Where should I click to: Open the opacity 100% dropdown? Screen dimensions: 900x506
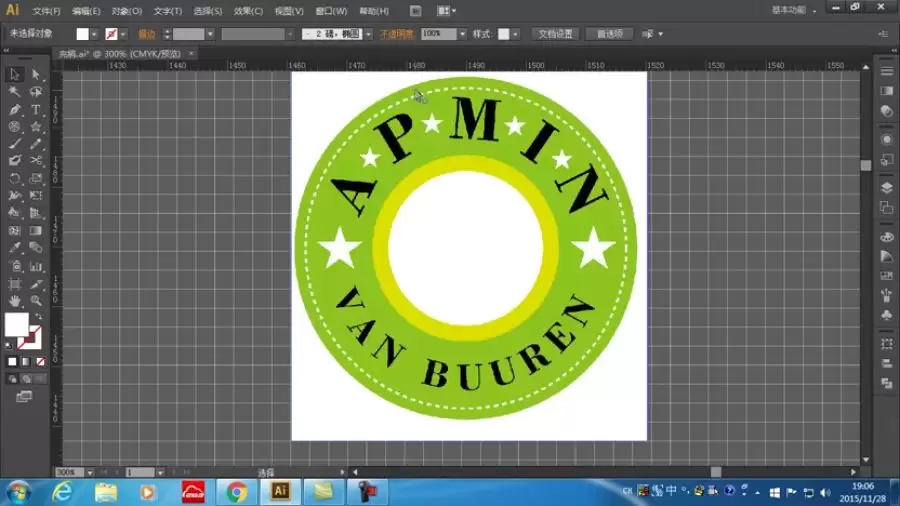point(463,34)
